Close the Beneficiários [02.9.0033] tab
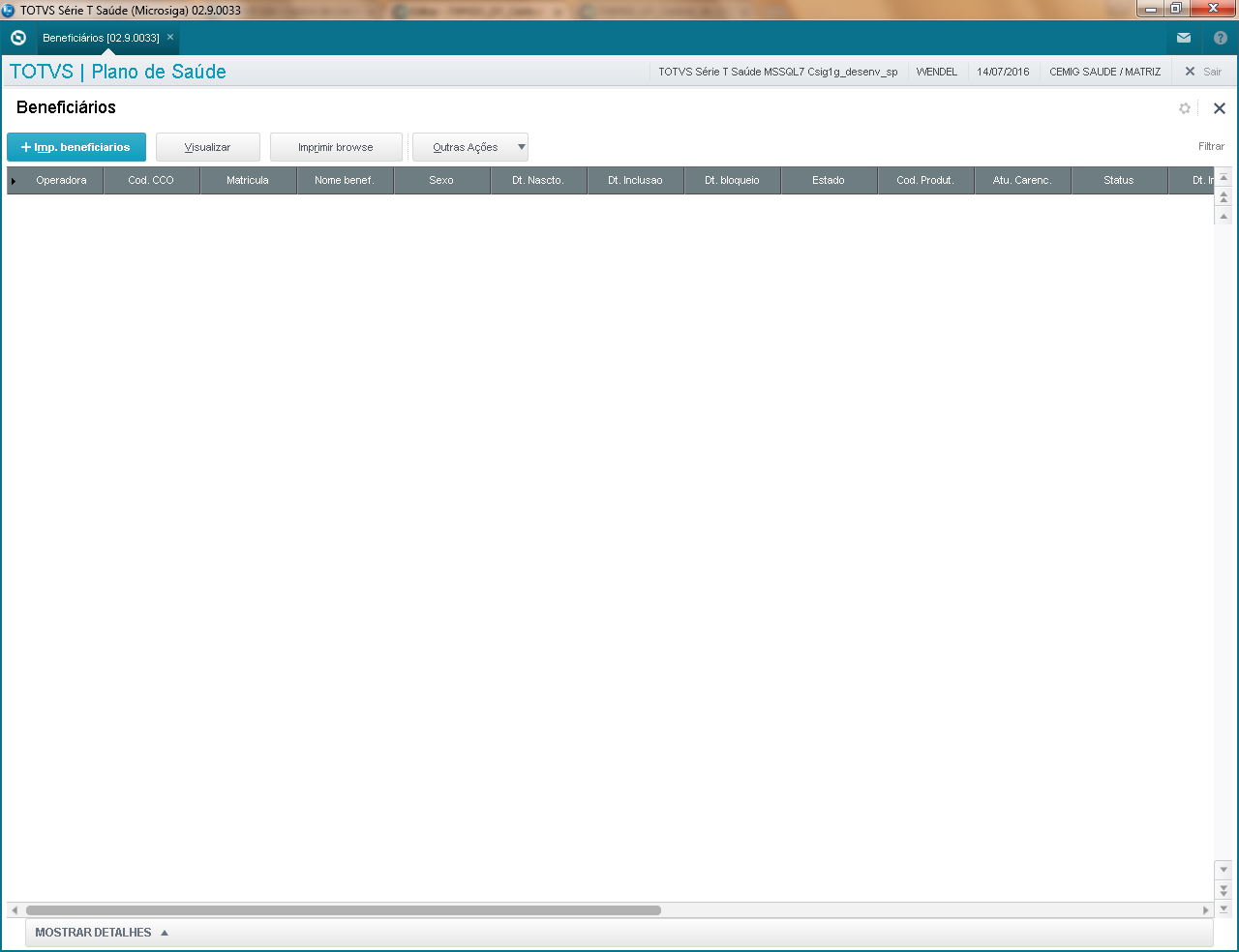The image size is (1239, 952). 170,37
